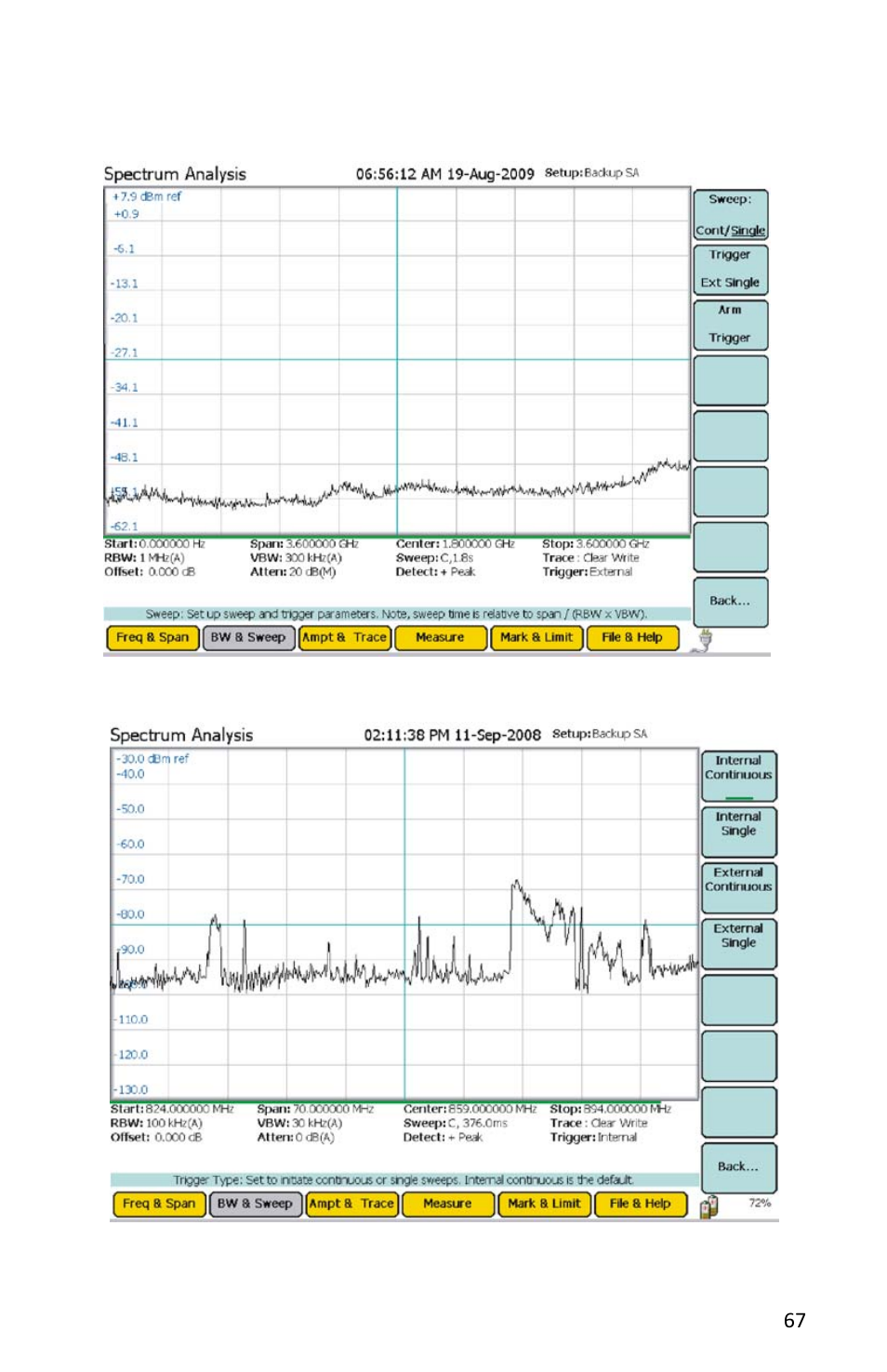The image size is (887, 1372).
Task: Select External Continuous trigger in bottom screen
Action: [738, 888]
